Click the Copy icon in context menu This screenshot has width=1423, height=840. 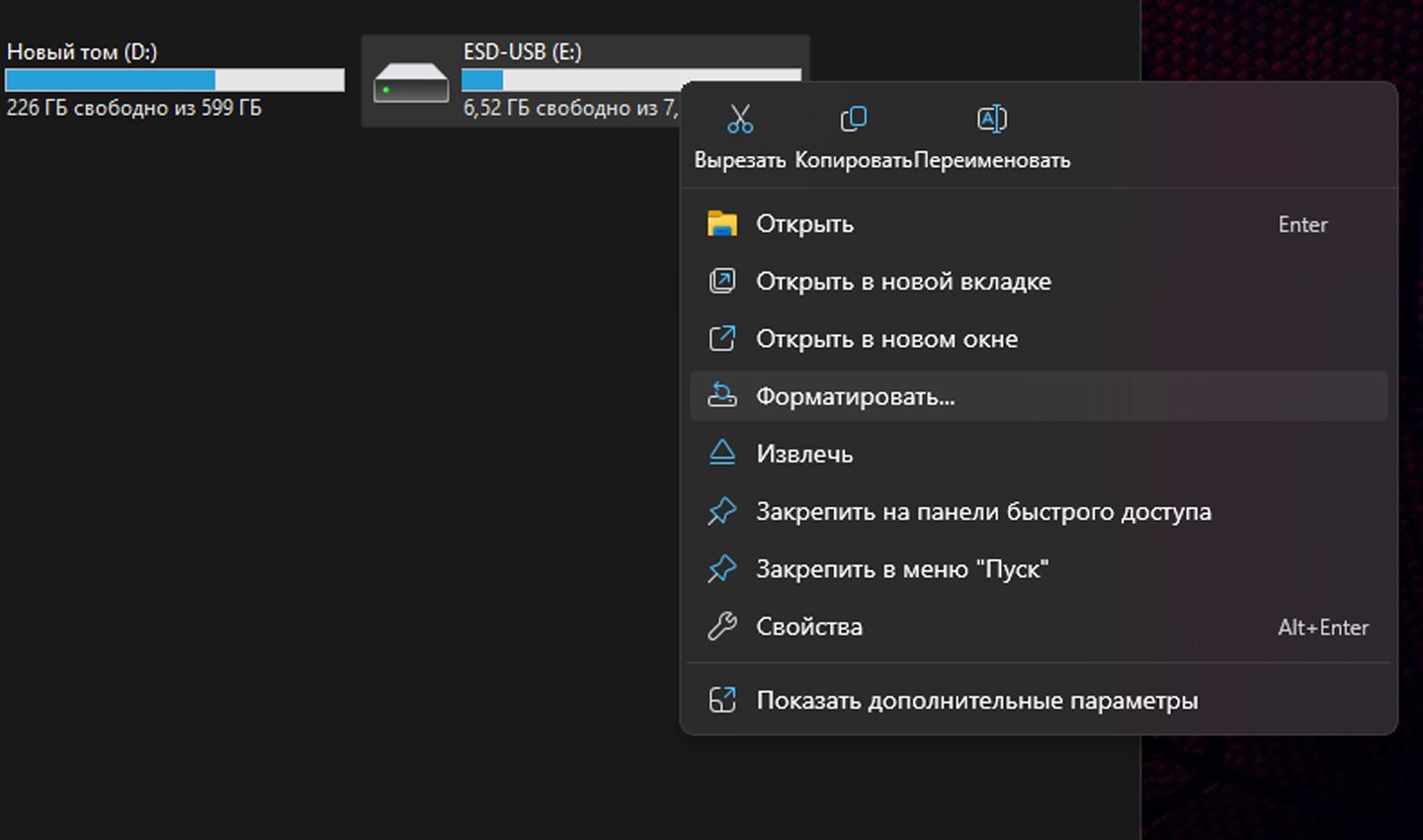coord(853,119)
